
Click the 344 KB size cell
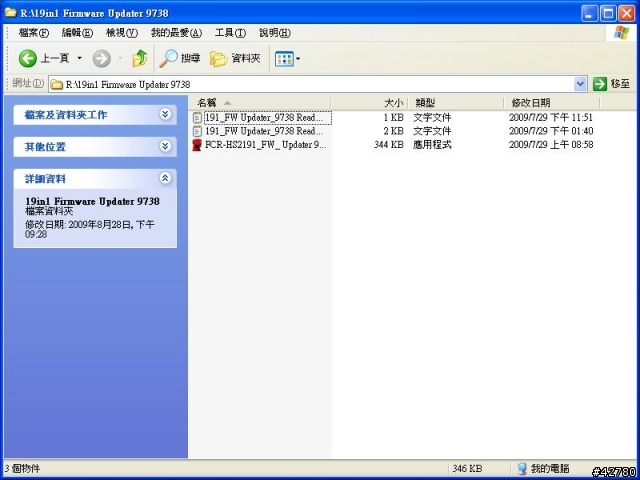(389, 145)
